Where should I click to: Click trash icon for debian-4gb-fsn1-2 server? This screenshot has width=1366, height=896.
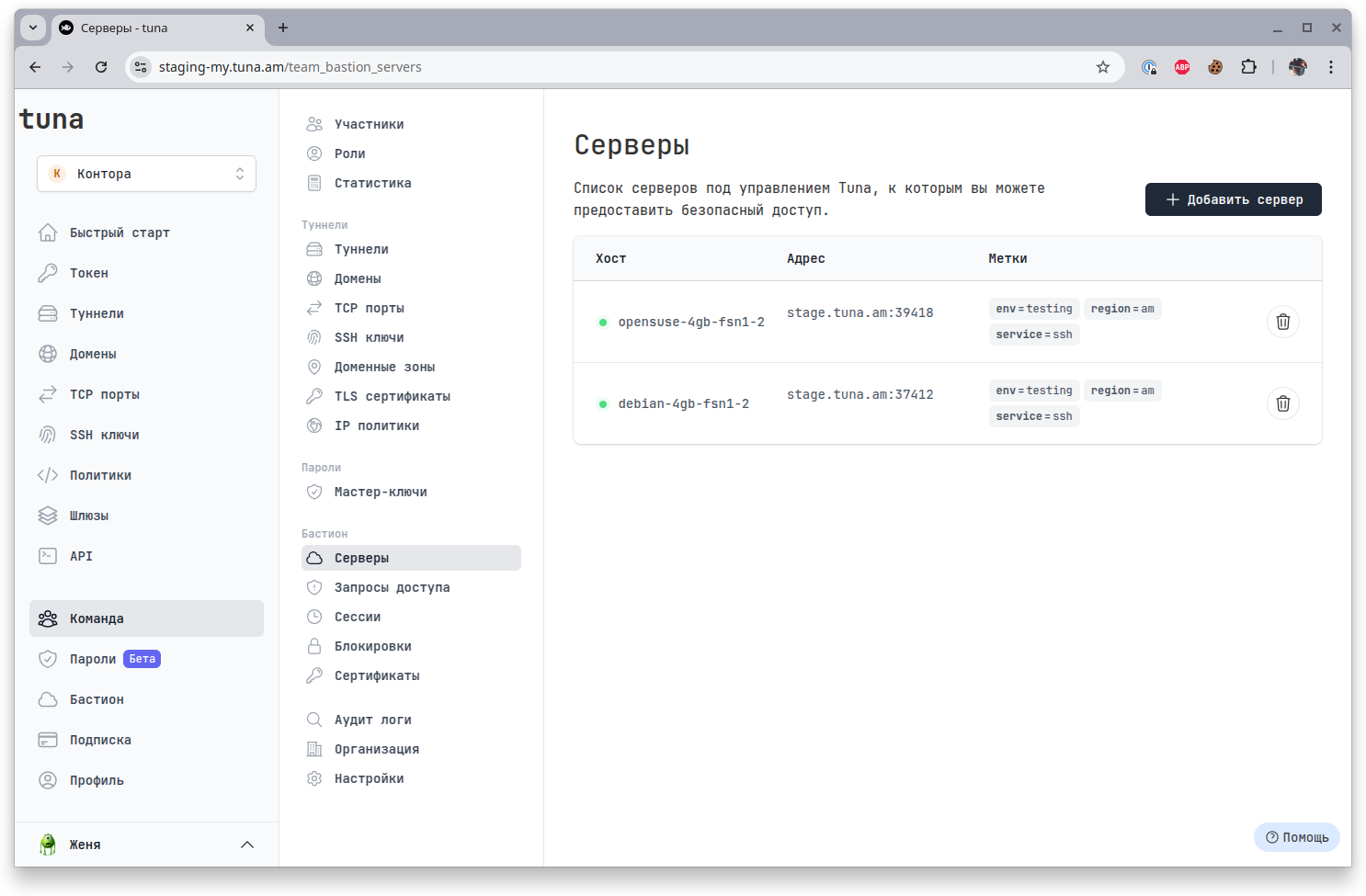click(x=1282, y=403)
